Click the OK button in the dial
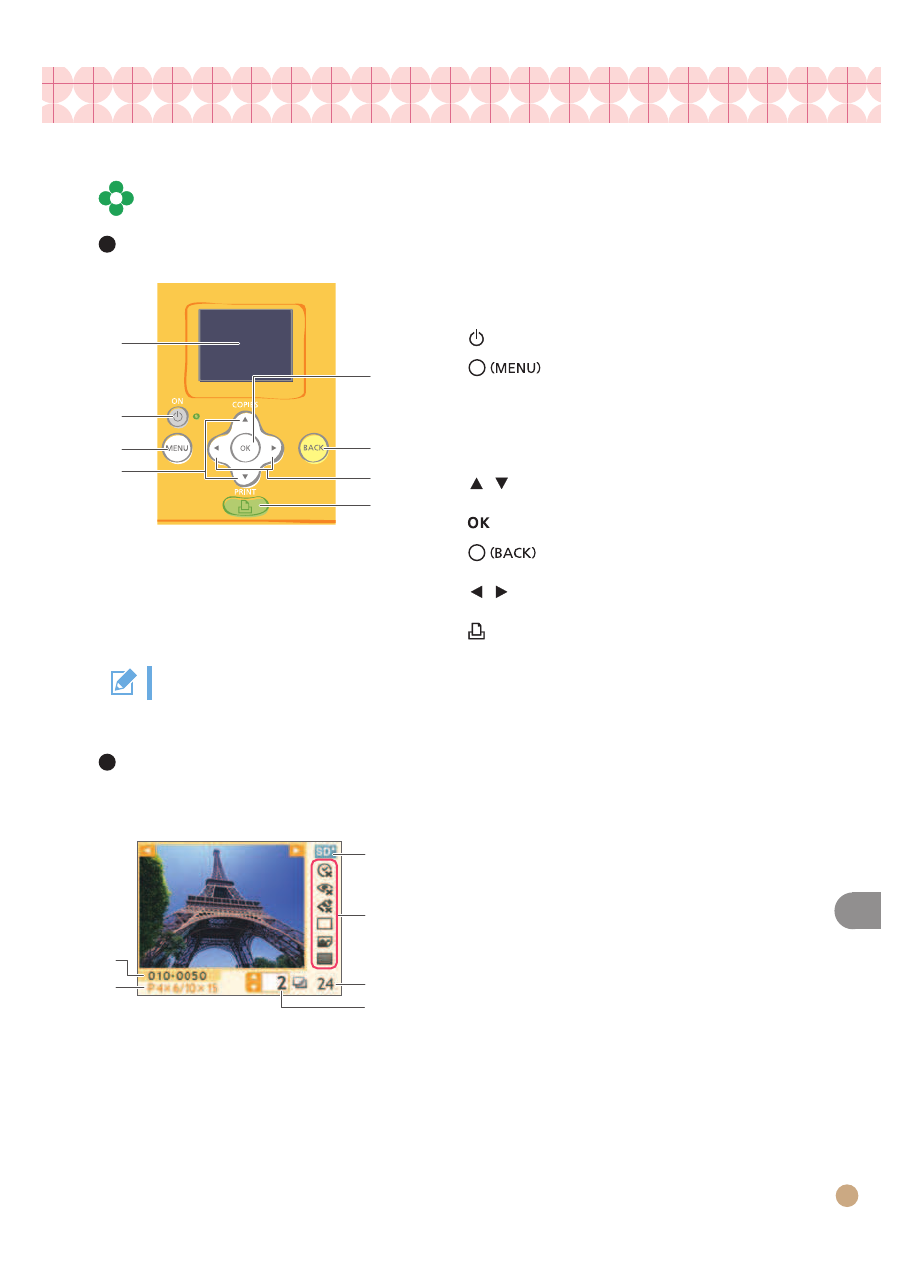 pos(245,449)
